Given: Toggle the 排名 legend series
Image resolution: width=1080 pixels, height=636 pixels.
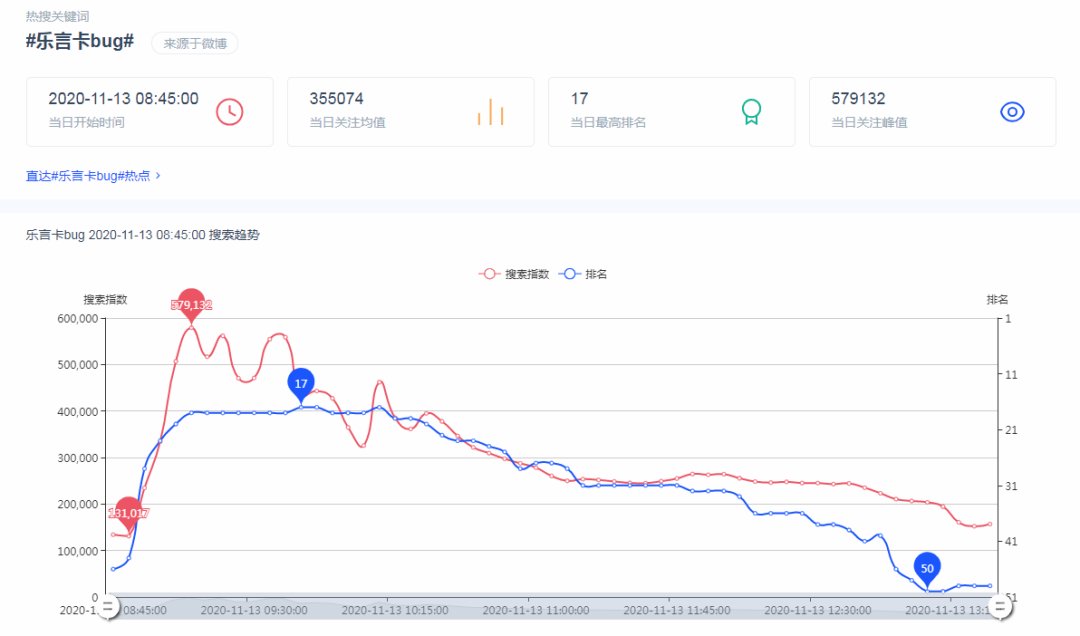Looking at the screenshot, I should [x=583, y=274].
